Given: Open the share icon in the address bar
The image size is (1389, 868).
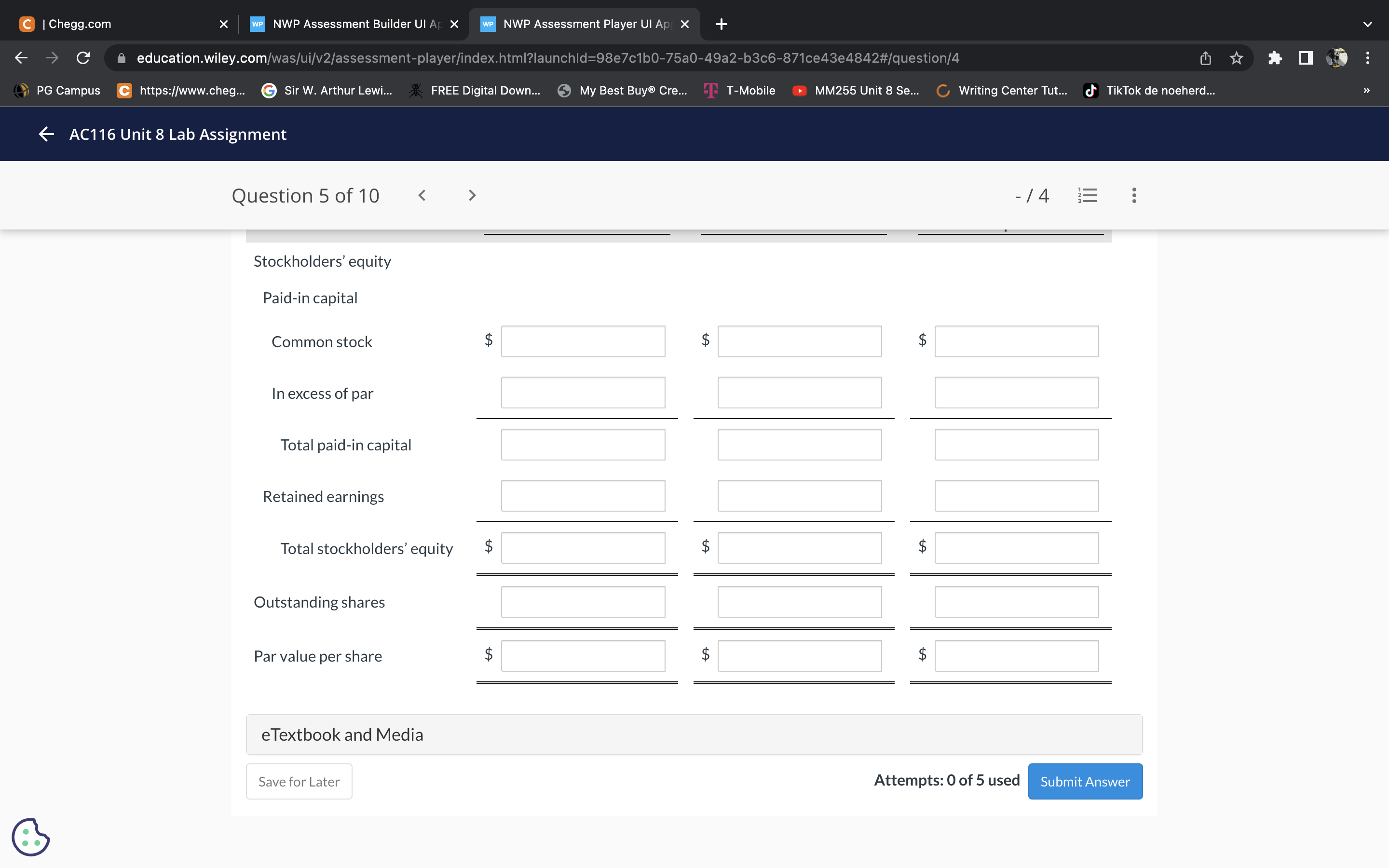Looking at the screenshot, I should 1204,57.
